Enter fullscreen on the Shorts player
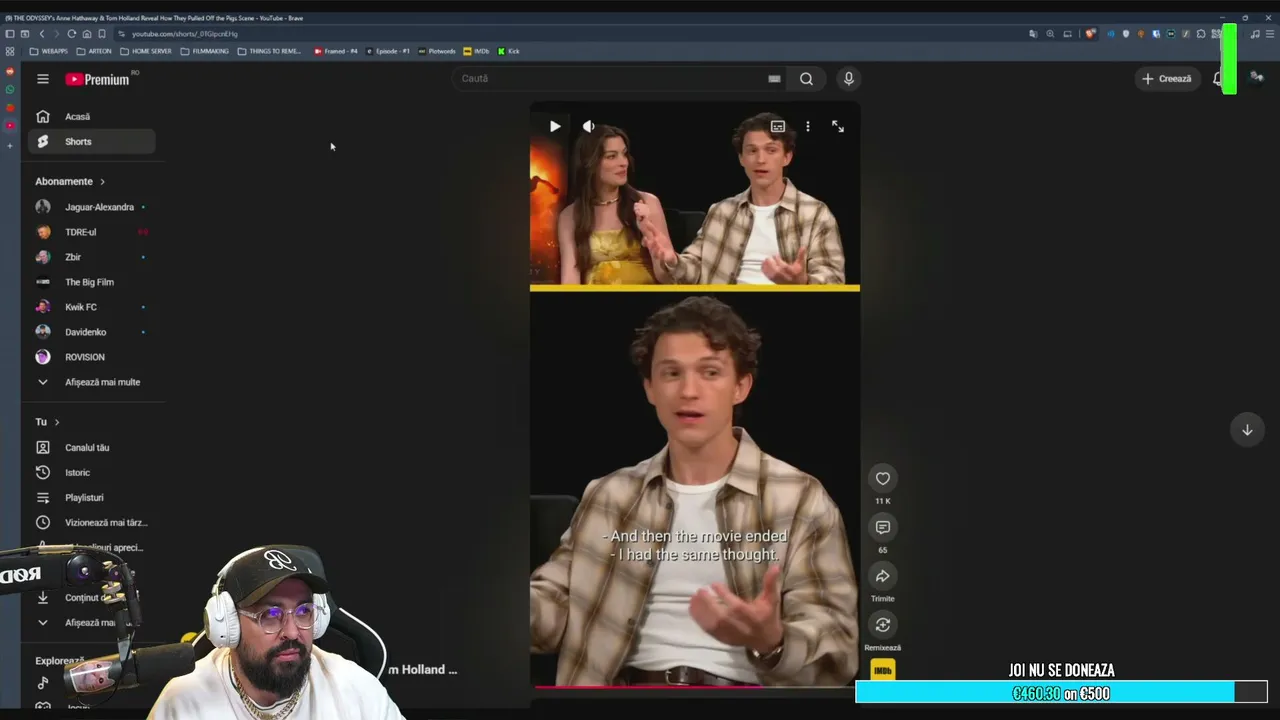The image size is (1280, 720). click(838, 126)
